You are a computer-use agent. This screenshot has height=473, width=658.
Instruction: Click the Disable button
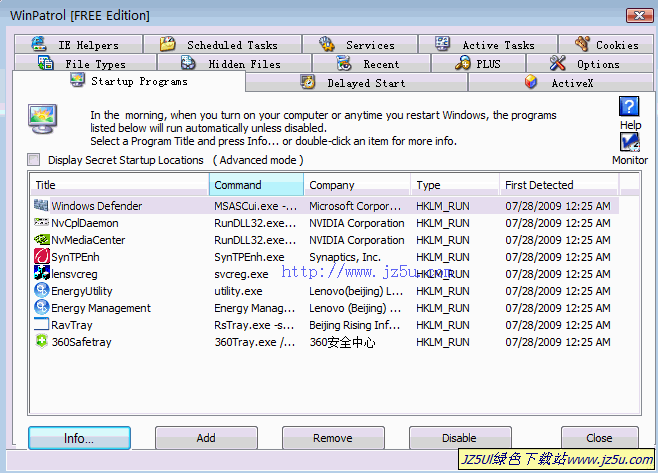point(460,438)
